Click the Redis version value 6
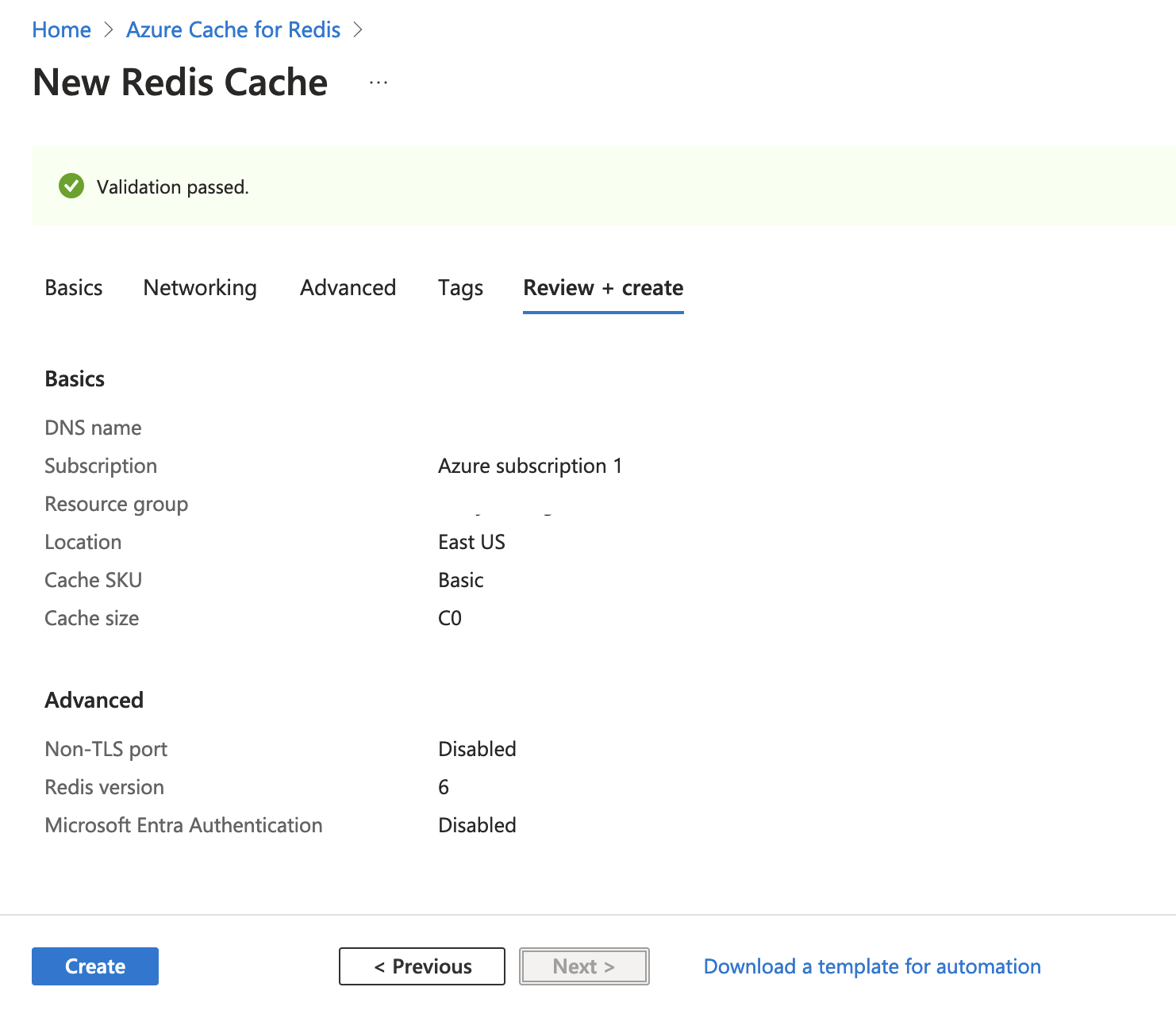Image resolution: width=1176 pixels, height=1033 pixels. pos(443,787)
